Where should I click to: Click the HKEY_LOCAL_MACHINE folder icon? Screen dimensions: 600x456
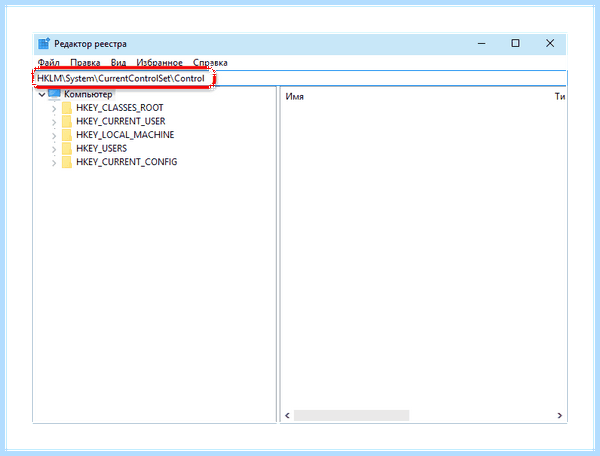pos(67,135)
